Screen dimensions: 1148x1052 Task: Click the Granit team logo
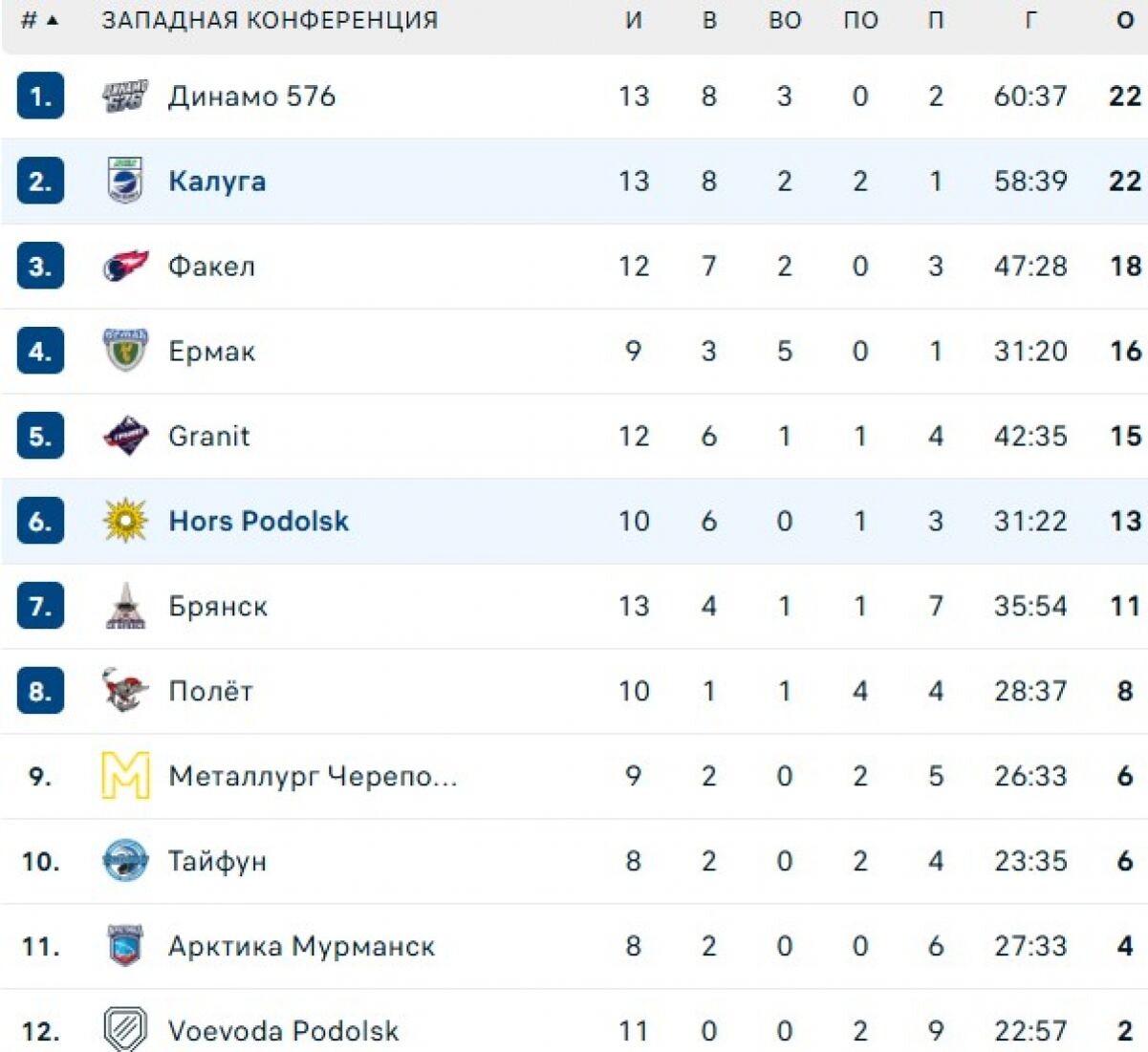(125, 436)
